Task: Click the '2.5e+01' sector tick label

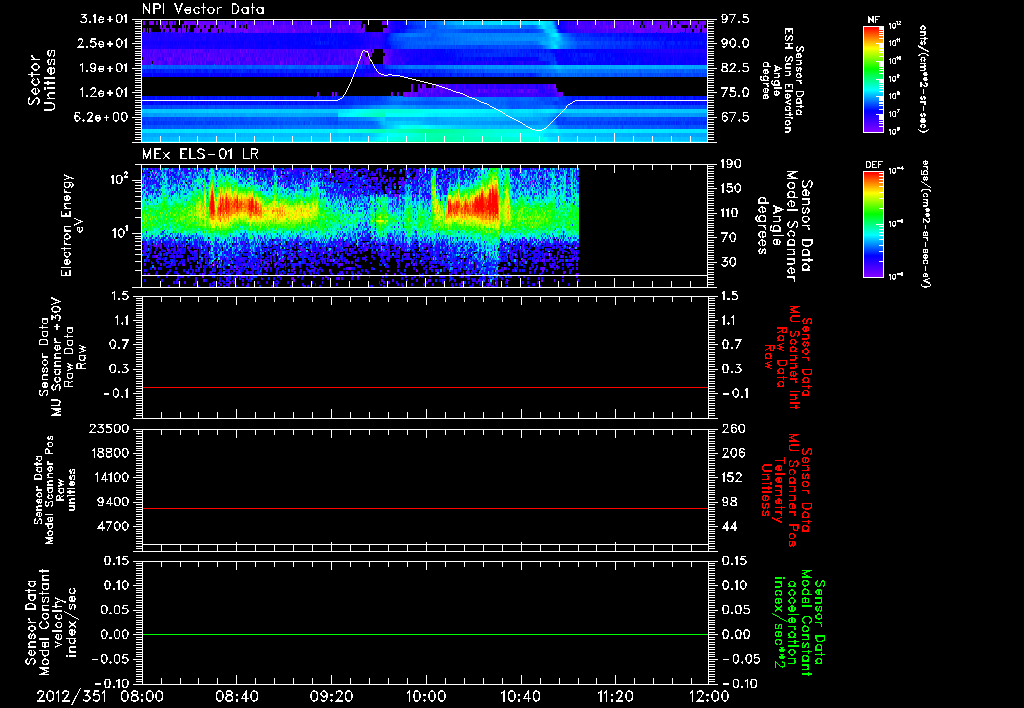Action: pyautogui.click(x=104, y=43)
